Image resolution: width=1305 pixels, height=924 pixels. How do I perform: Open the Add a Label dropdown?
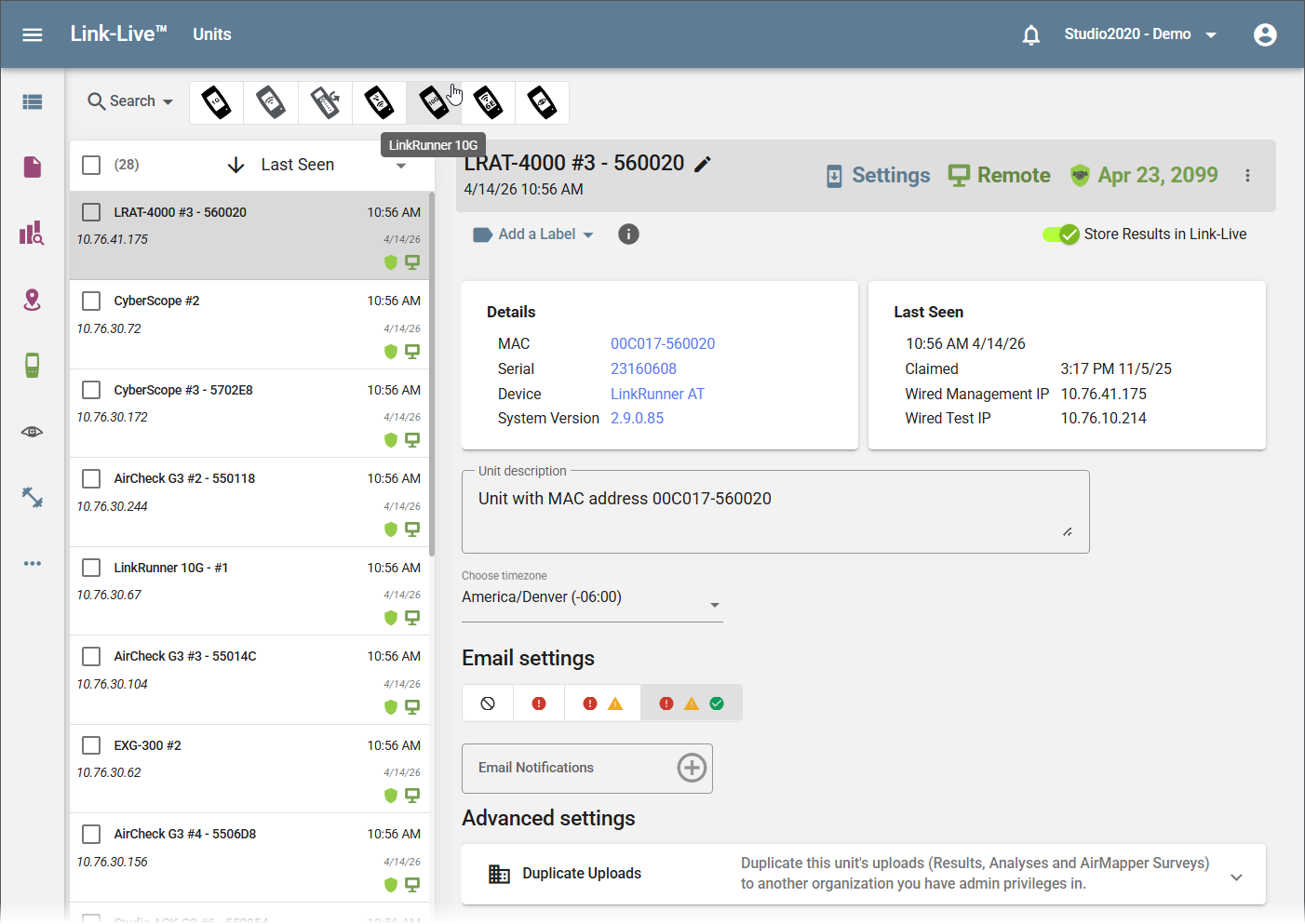(533, 234)
